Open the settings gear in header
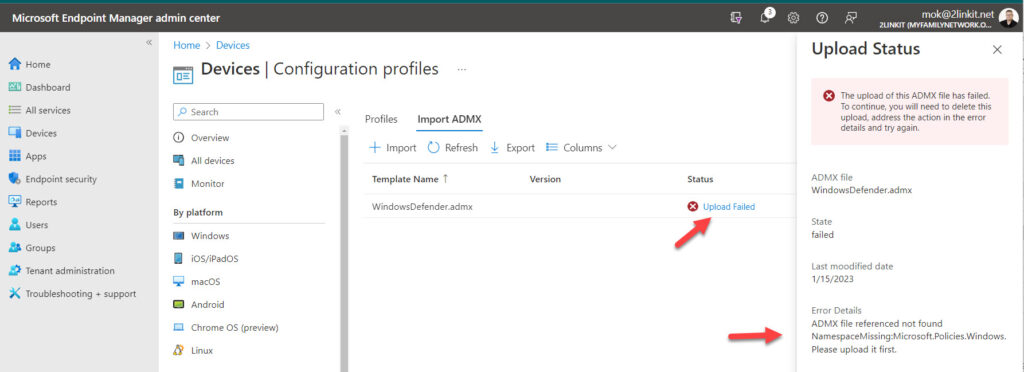 [793, 18]
